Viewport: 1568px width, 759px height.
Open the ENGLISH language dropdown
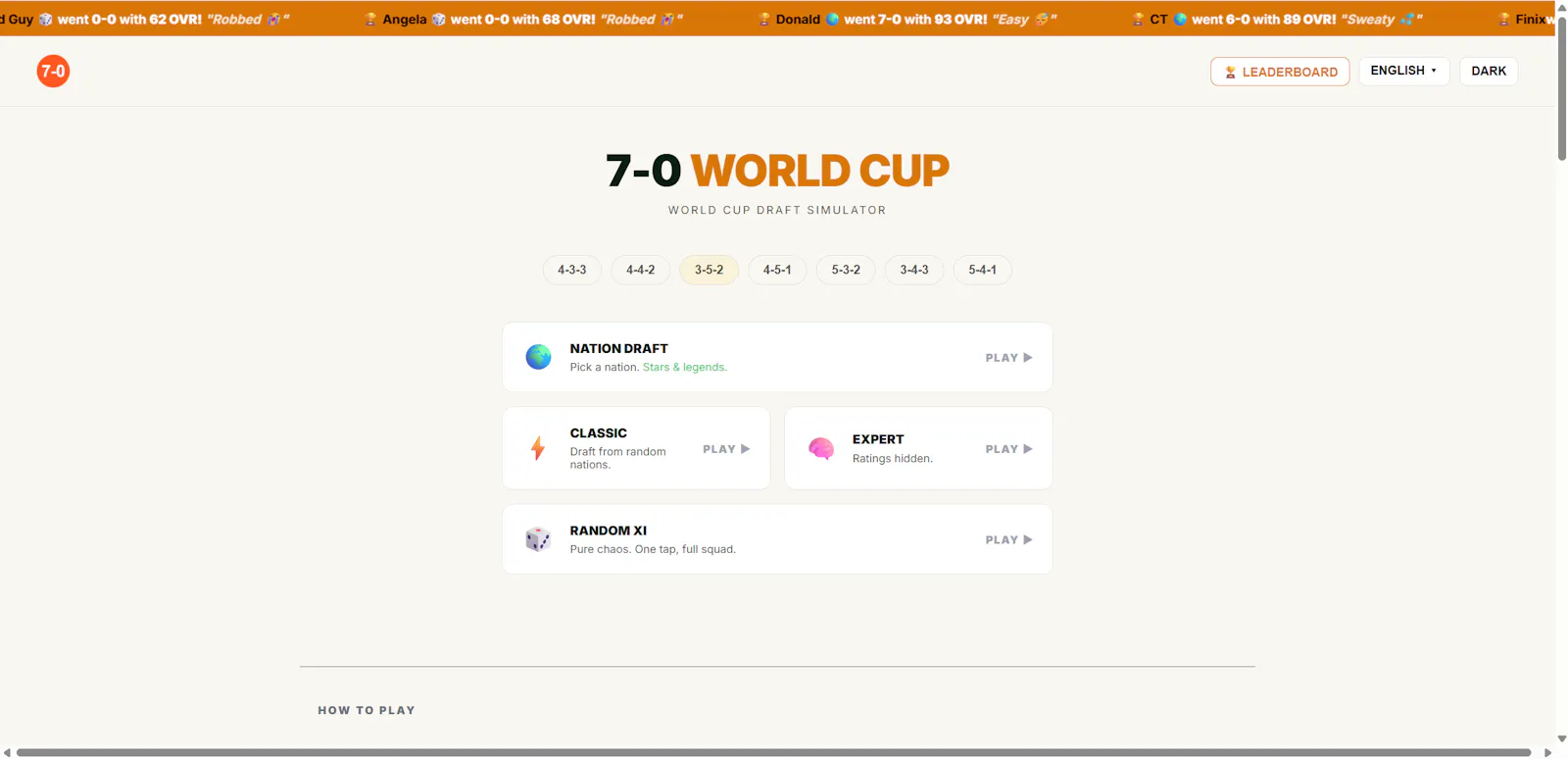[x=1403, y=71]
